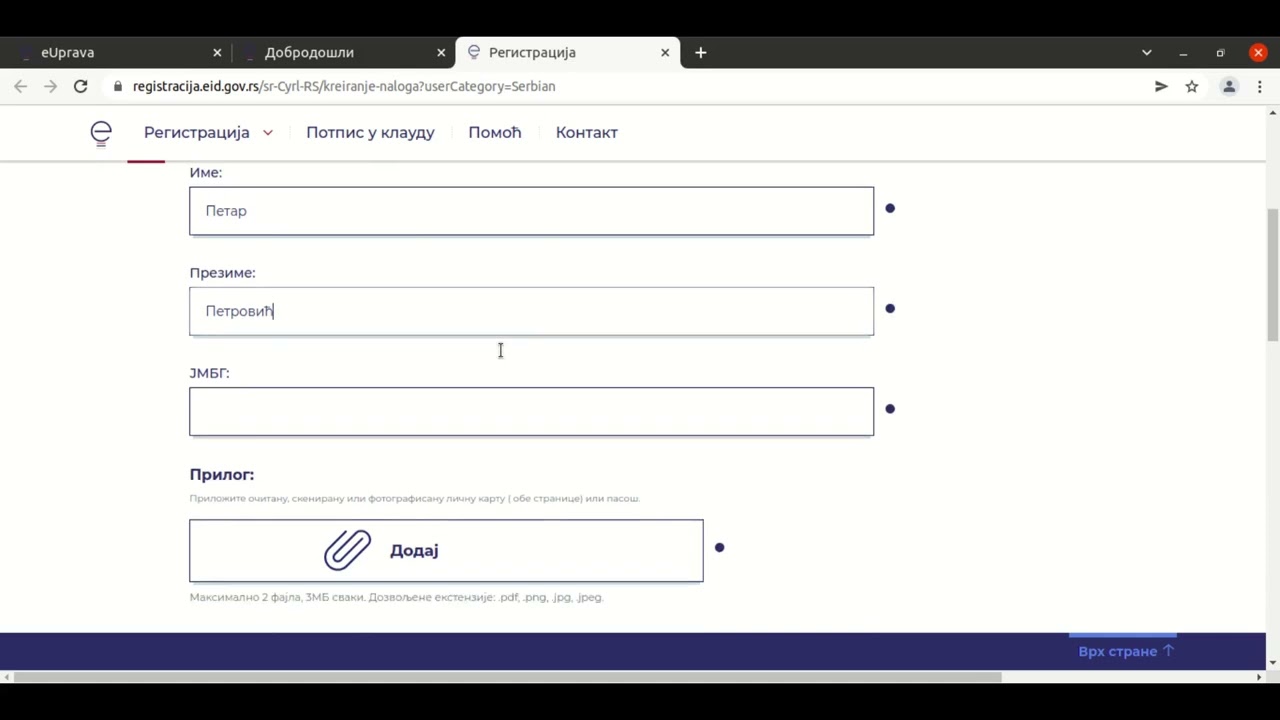
Task: Open the browser profile avatar
Action: point(1229,86)
